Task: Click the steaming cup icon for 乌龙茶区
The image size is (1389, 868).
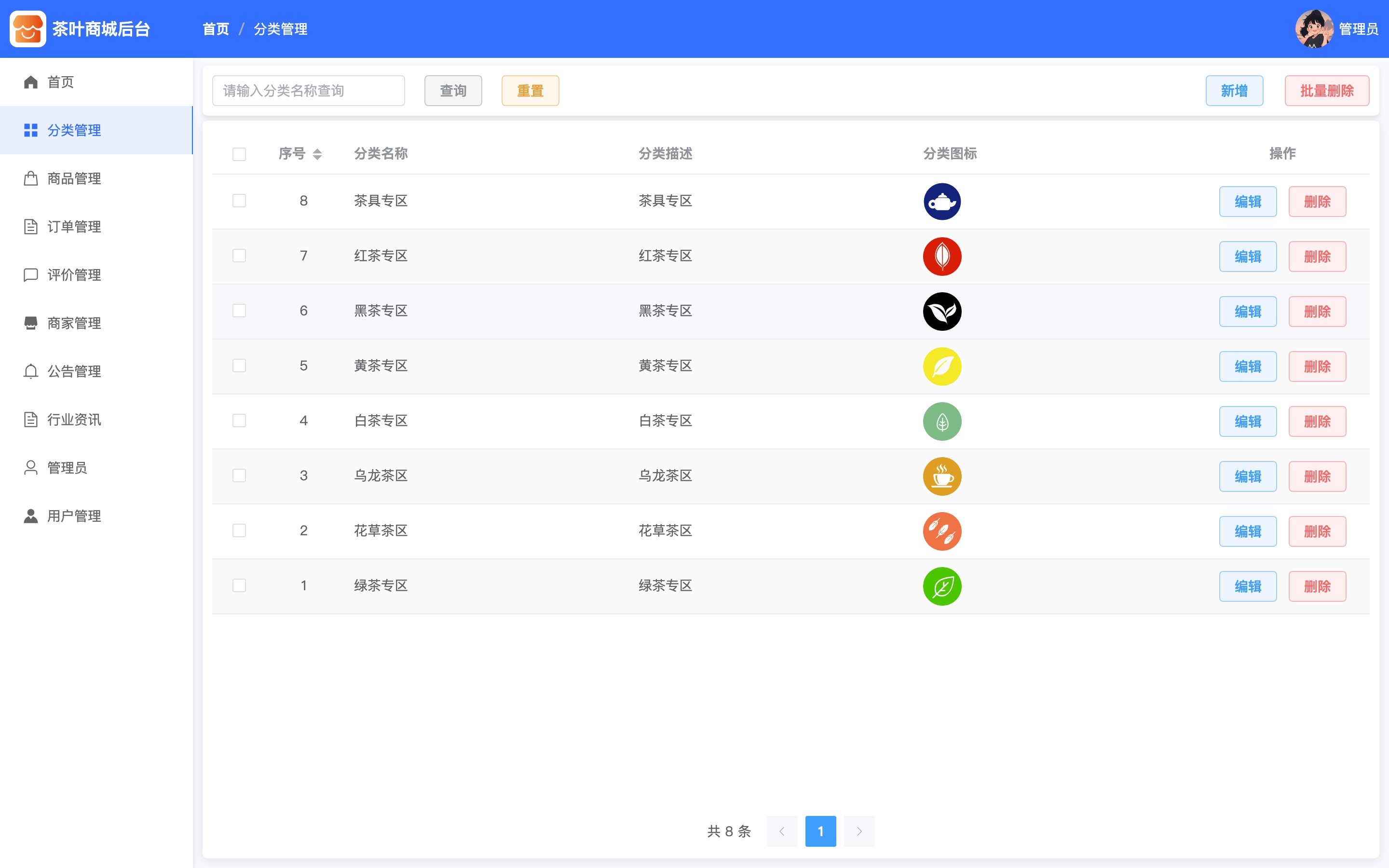Action: click(942, 476)
